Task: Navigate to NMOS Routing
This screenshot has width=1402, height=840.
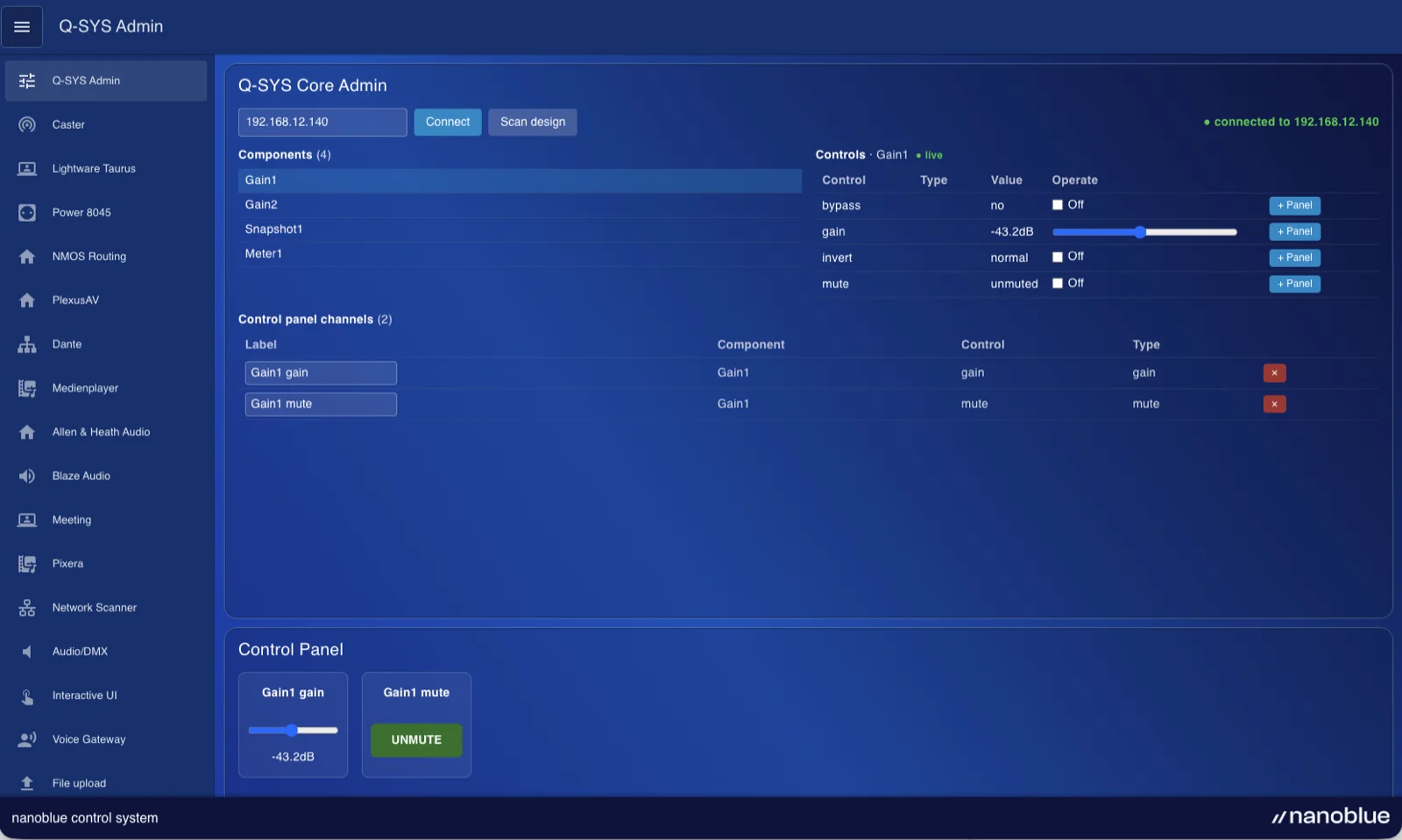Action: click(x=106, y=256)
